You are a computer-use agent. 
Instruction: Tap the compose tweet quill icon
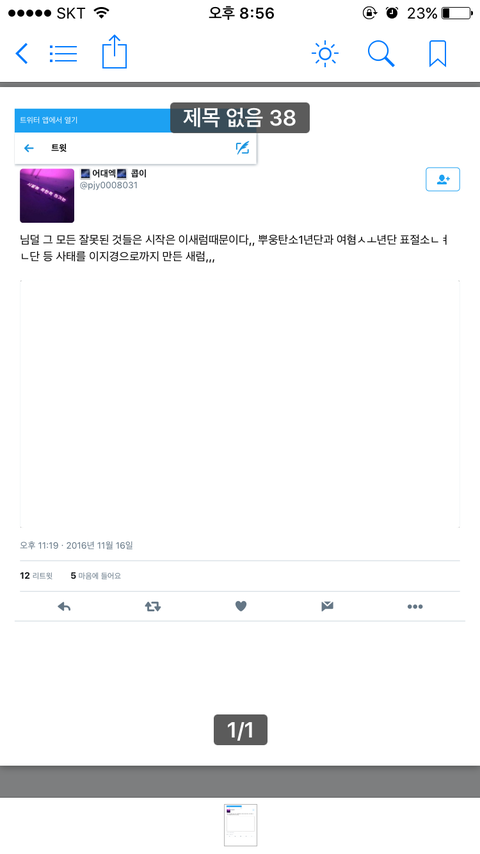tap(242, 148)
